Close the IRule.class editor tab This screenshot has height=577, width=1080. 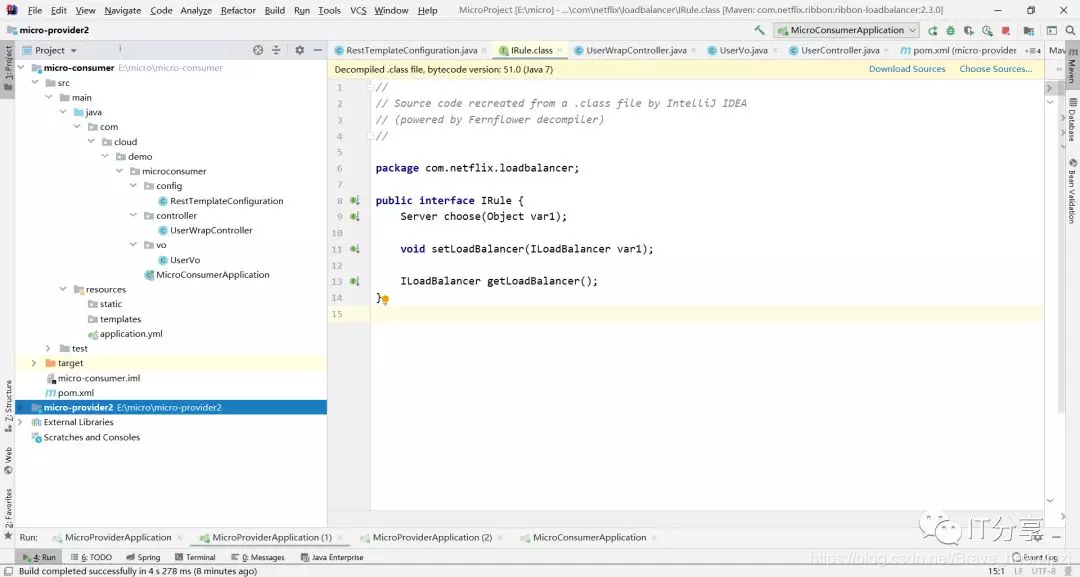point(560,50)
